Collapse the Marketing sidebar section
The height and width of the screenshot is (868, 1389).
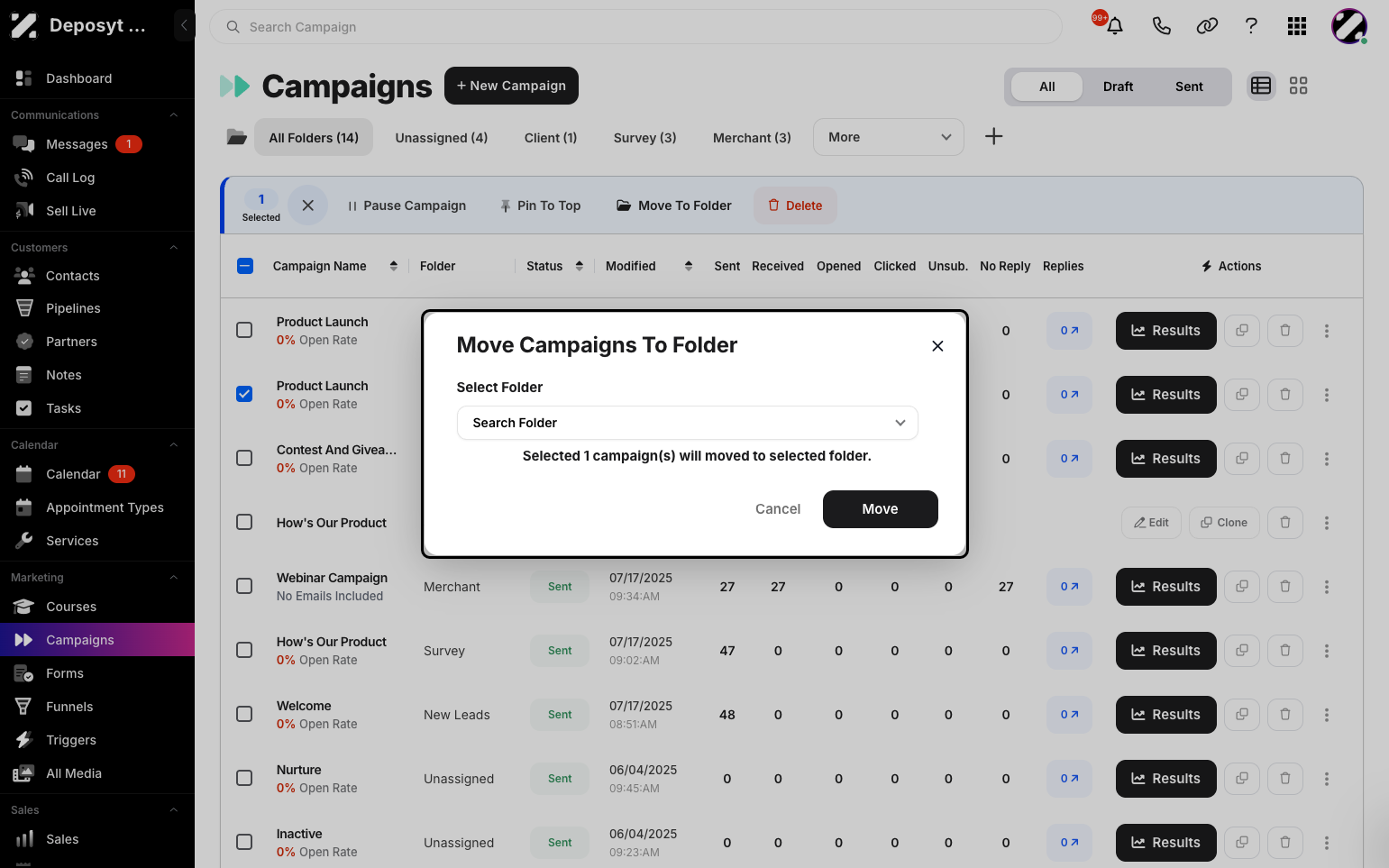(x=174, y=578)
